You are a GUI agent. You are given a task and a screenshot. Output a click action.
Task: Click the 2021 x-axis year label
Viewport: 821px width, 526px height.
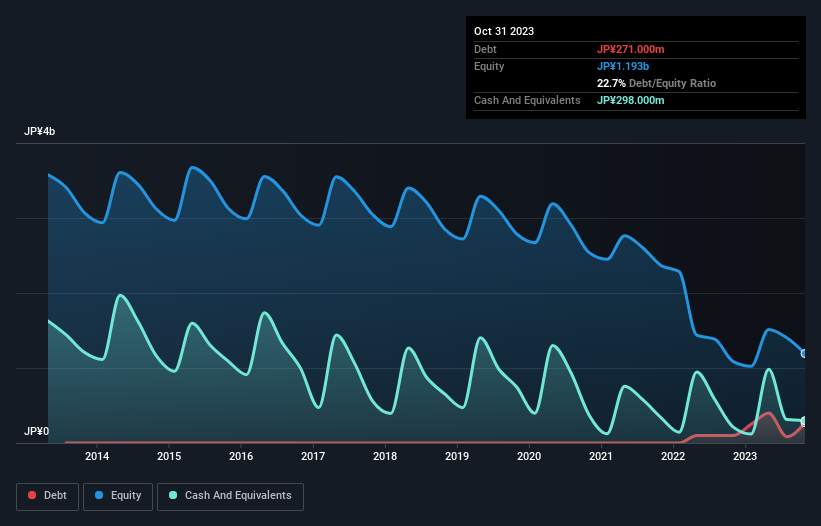point(601,456)
